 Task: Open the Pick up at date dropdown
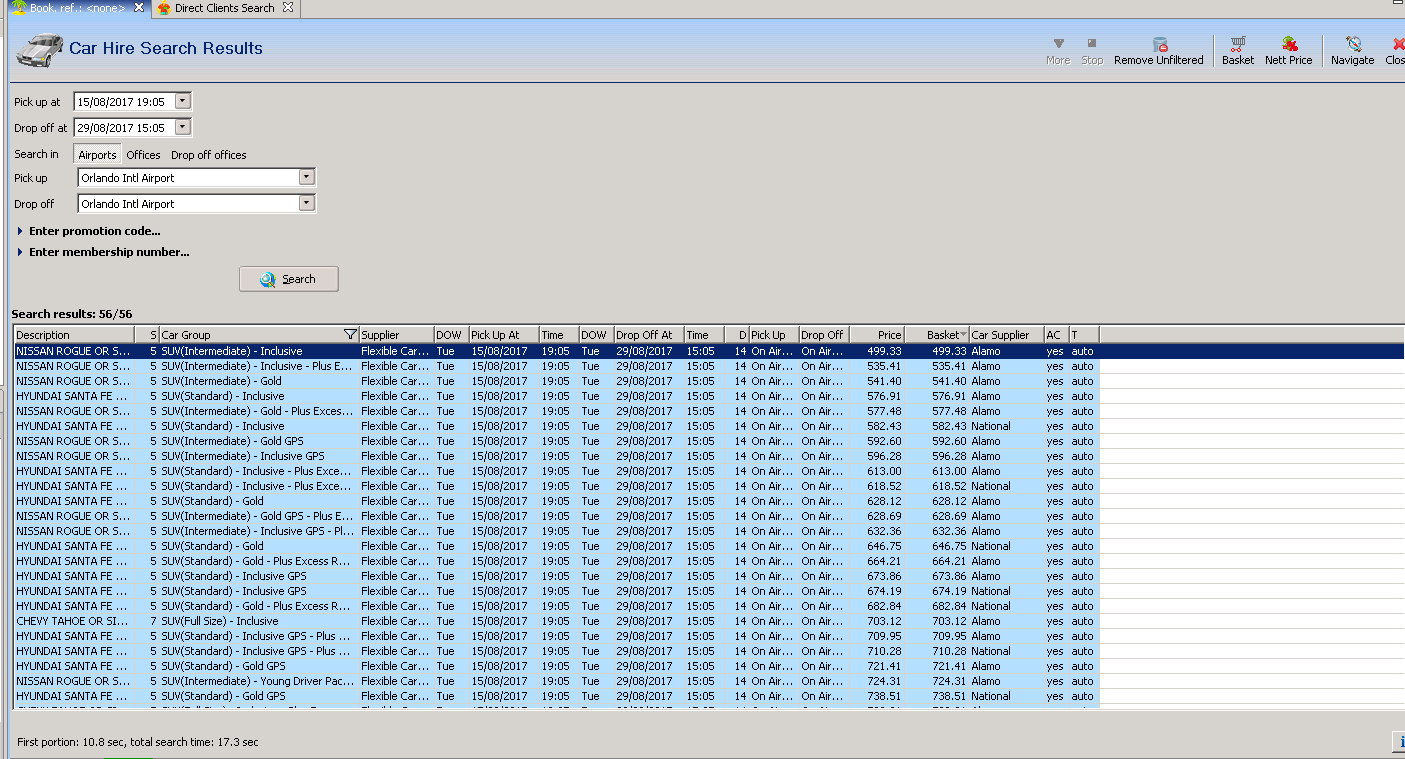click(x=182, y=101)
